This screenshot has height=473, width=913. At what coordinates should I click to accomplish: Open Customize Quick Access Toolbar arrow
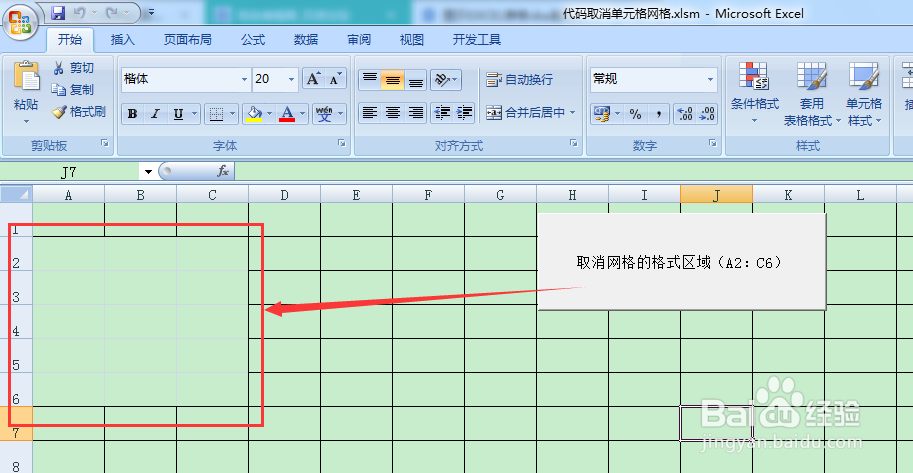point(151,12)
